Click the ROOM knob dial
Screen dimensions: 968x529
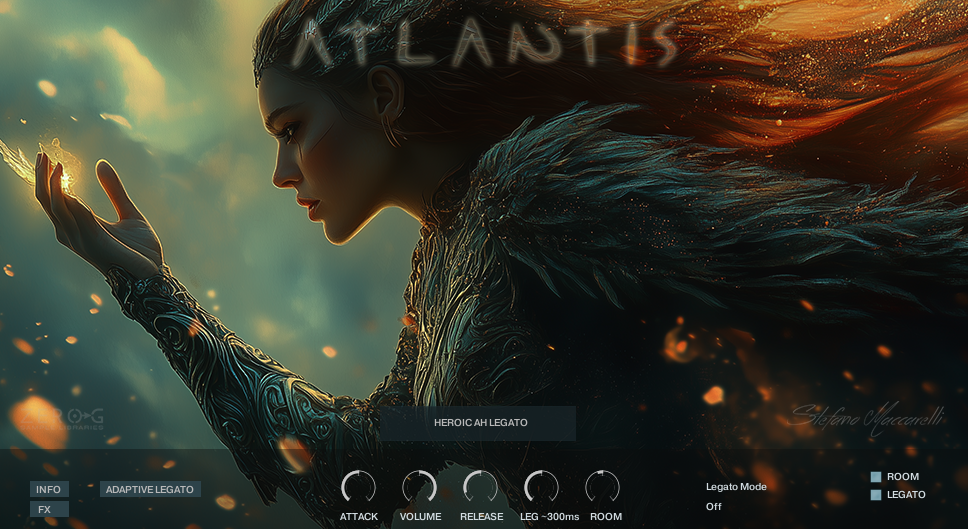click(602, 487)
